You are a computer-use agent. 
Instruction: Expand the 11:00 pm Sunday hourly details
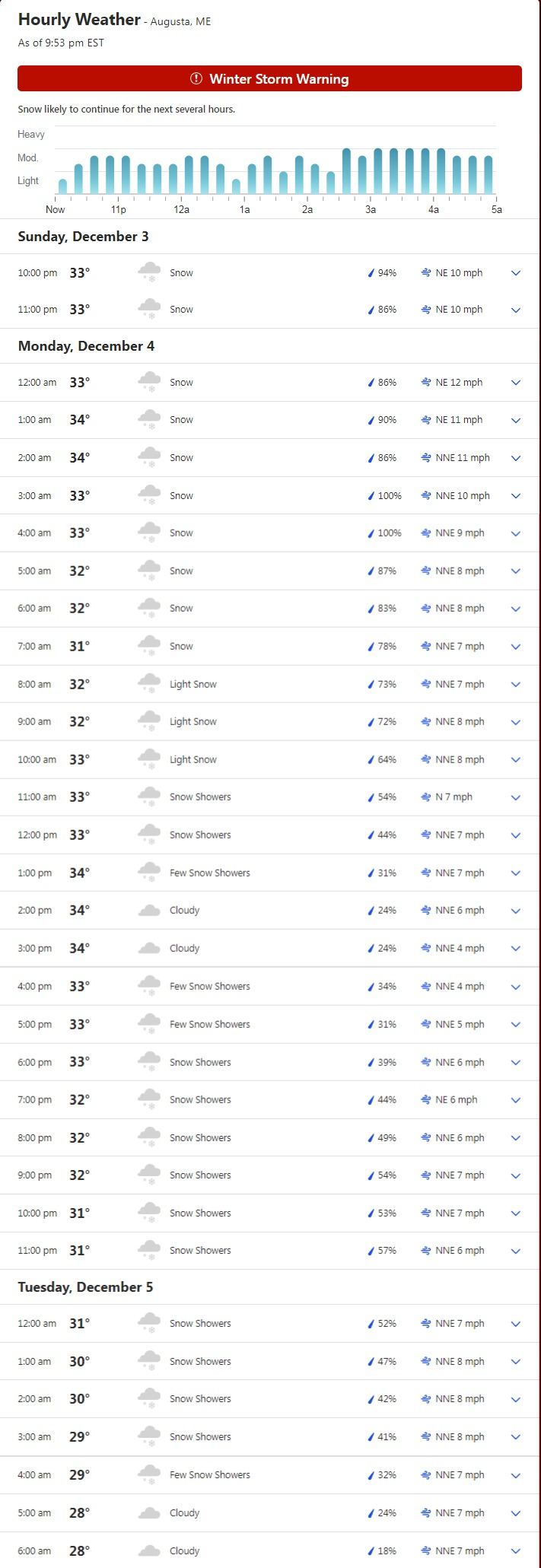coord(516,310)
